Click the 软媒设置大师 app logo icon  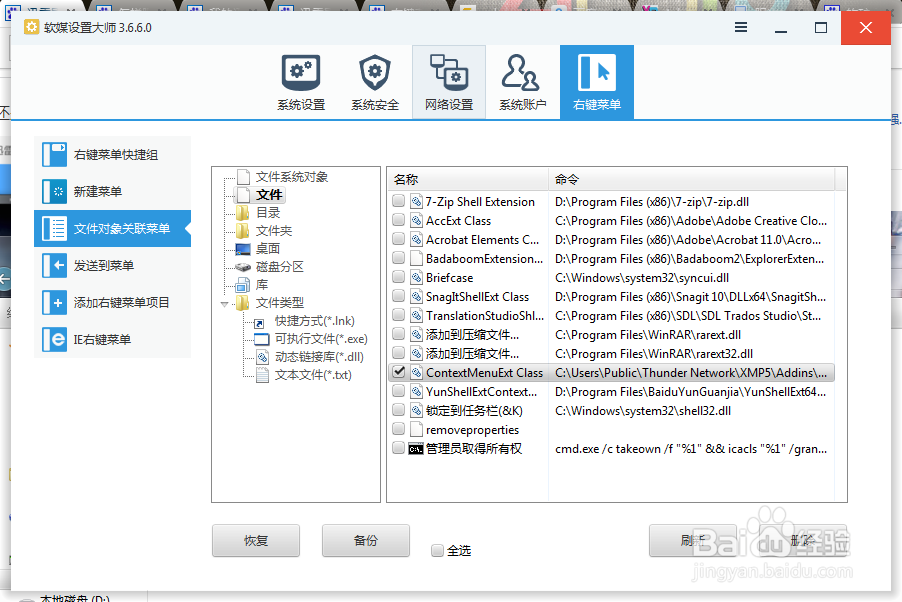[31, 27]
